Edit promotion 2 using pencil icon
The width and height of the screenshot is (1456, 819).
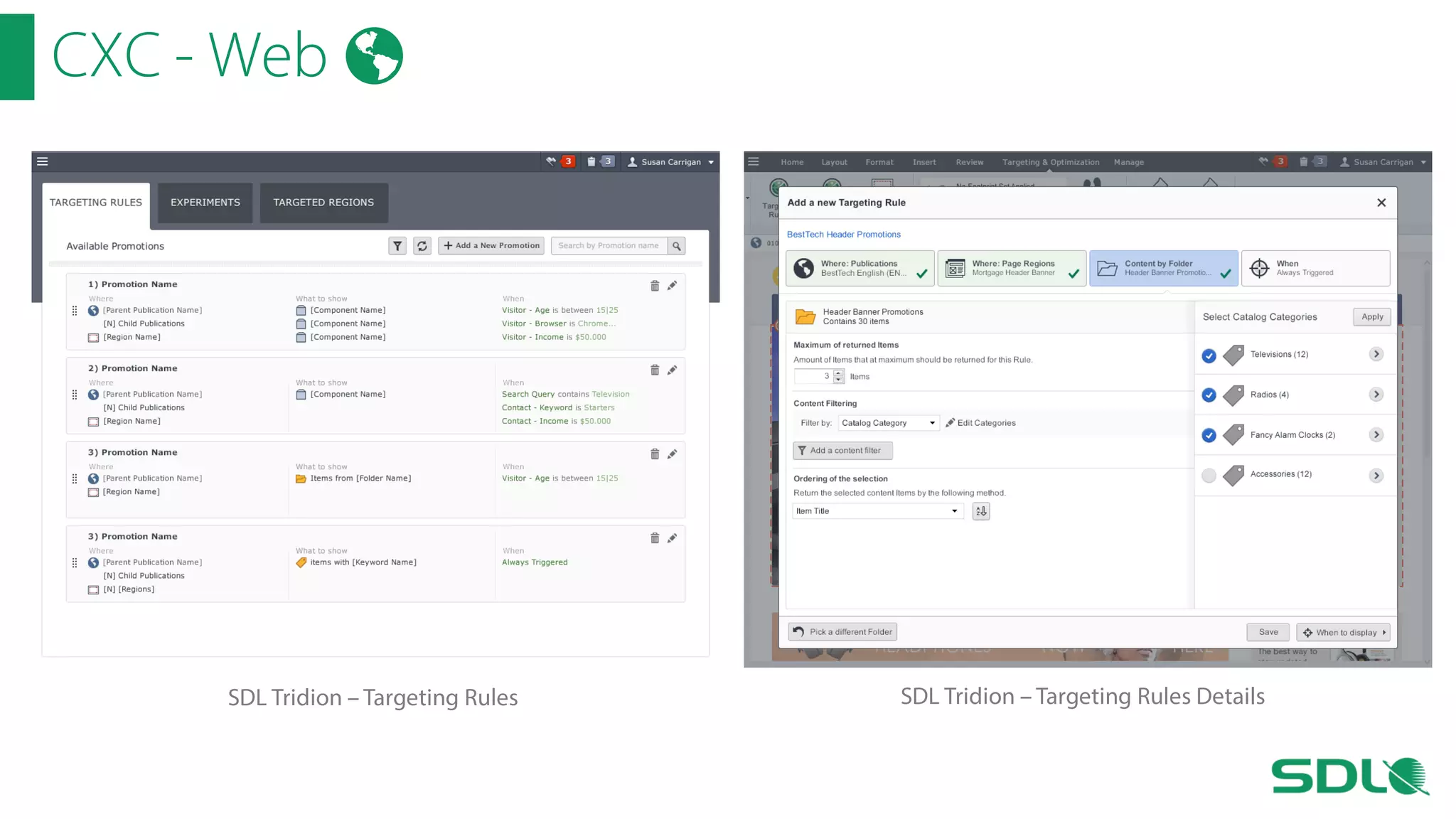(x=672, y=370)
